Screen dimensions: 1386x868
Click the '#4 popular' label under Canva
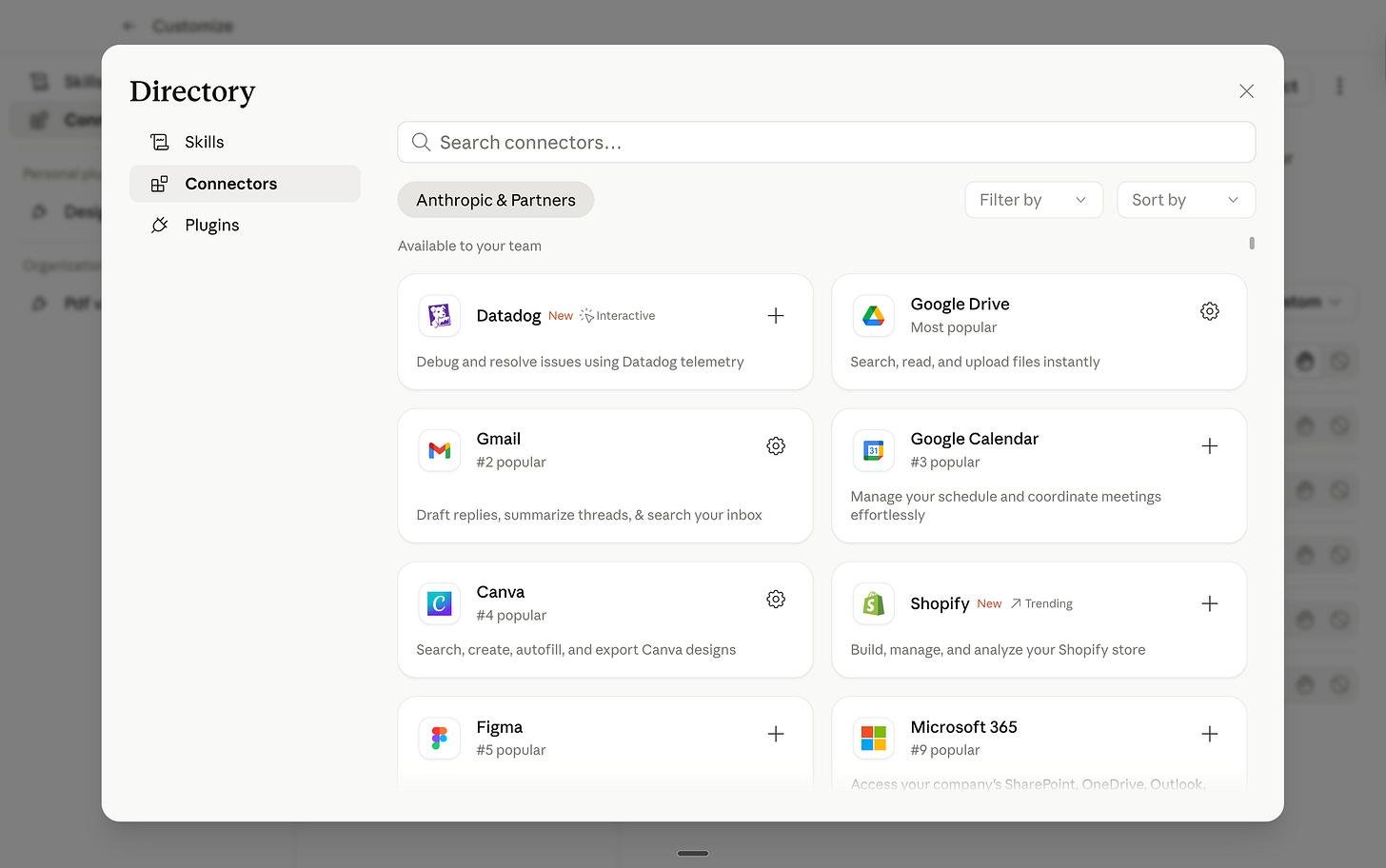511,616
